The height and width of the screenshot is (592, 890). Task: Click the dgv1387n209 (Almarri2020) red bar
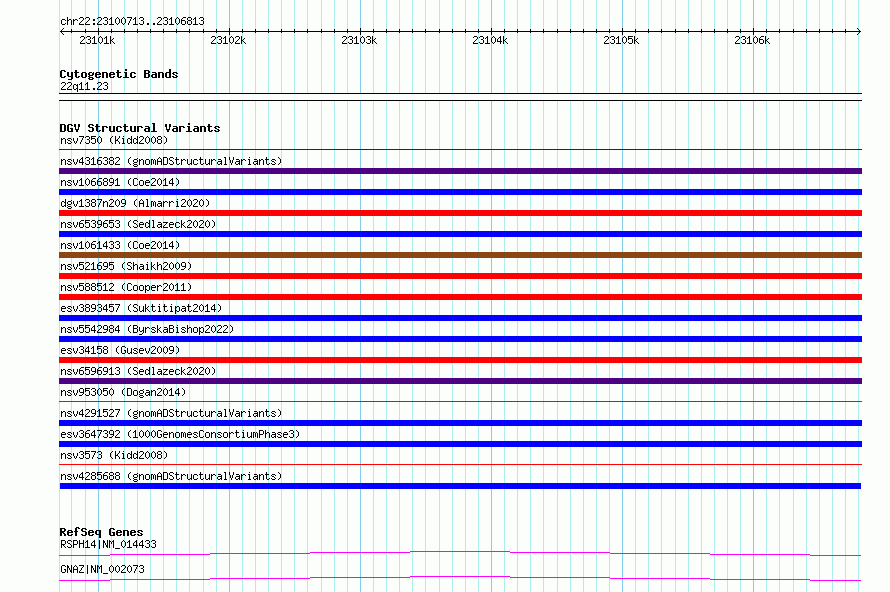click(460, 213)
